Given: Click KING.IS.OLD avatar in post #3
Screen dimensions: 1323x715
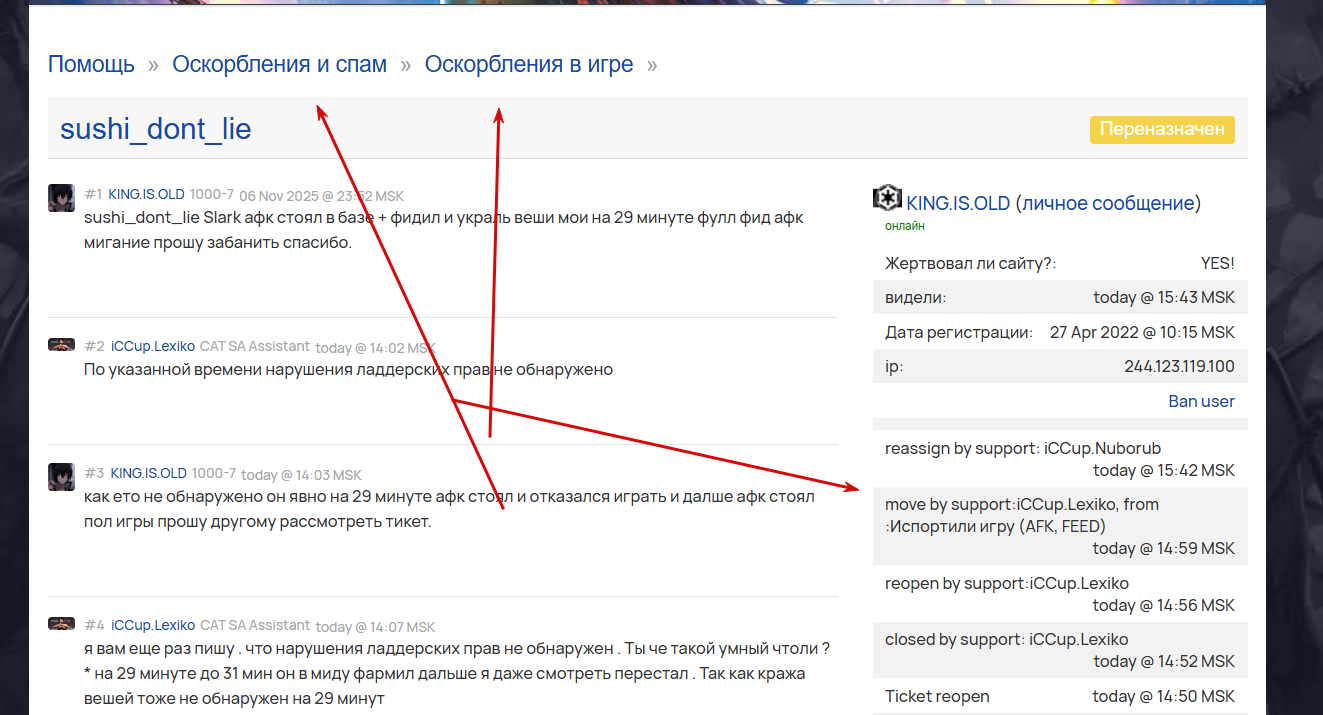Looking at the screenshot, I should point(61,476).
